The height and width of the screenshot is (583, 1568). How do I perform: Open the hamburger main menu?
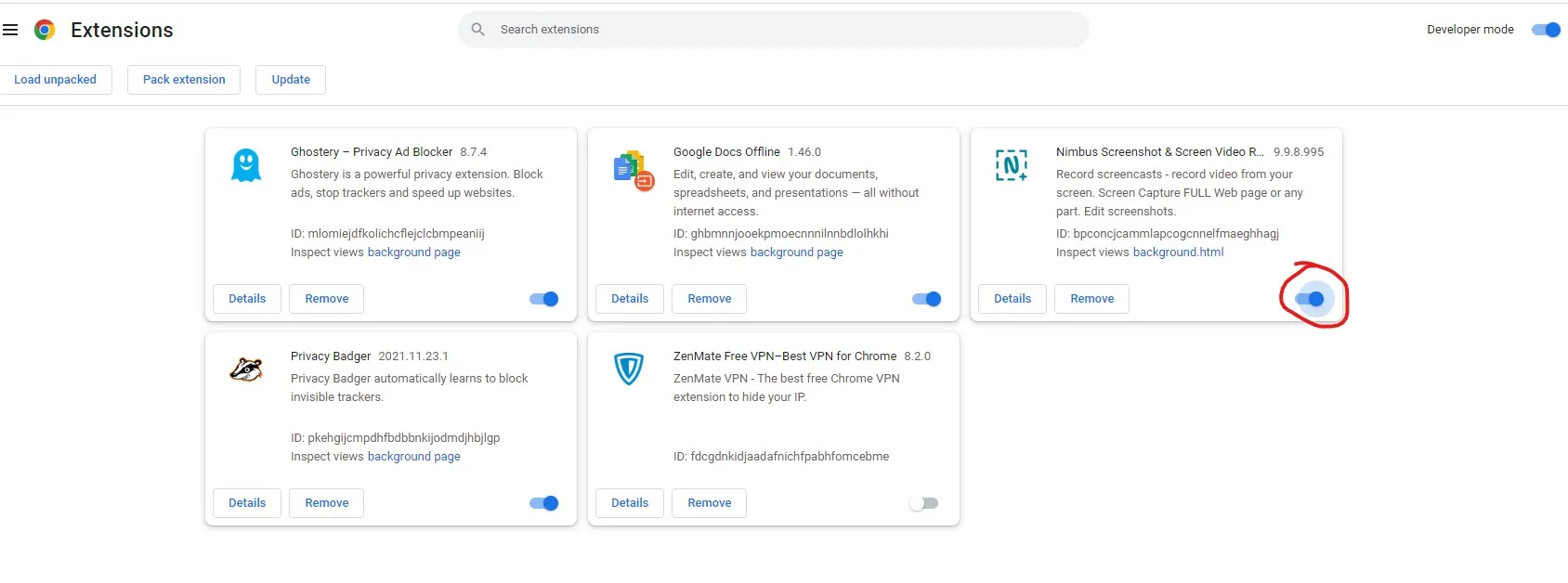(10, 30)
